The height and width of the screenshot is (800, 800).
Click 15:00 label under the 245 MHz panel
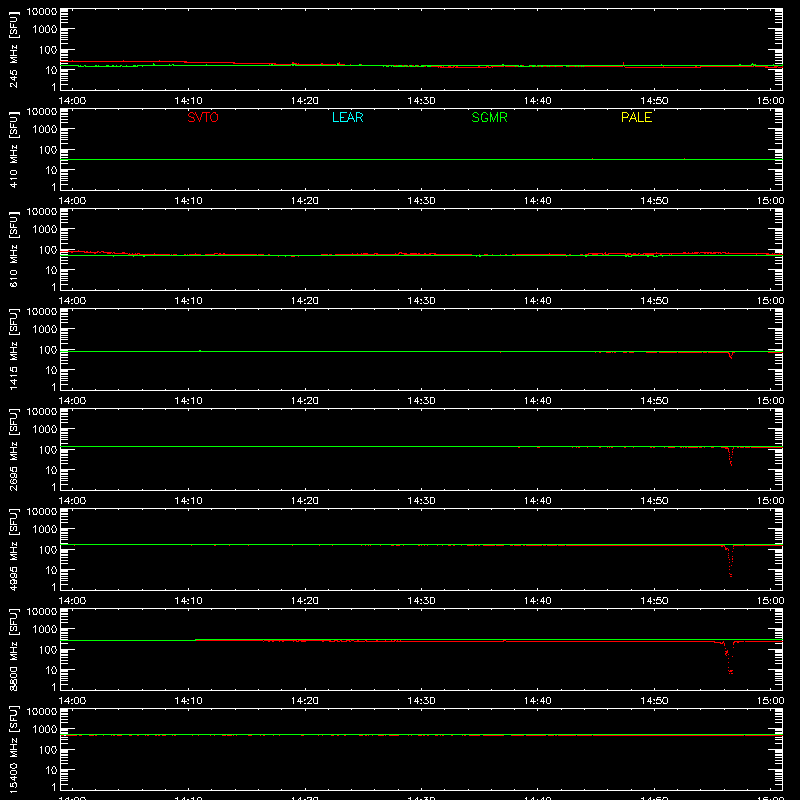770,101
